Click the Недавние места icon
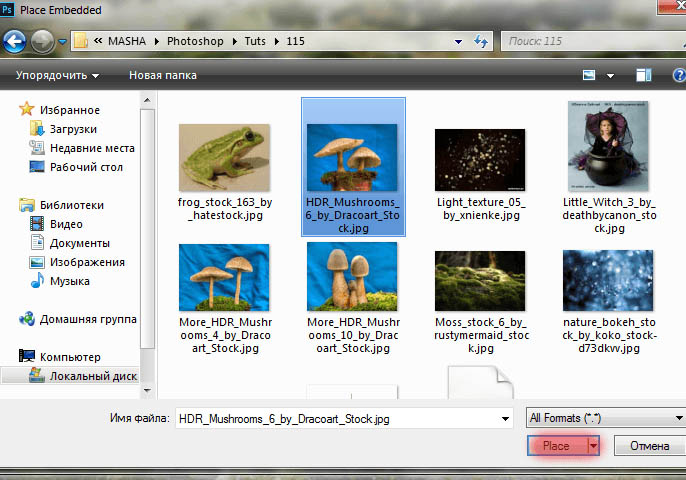 point(37,147)
